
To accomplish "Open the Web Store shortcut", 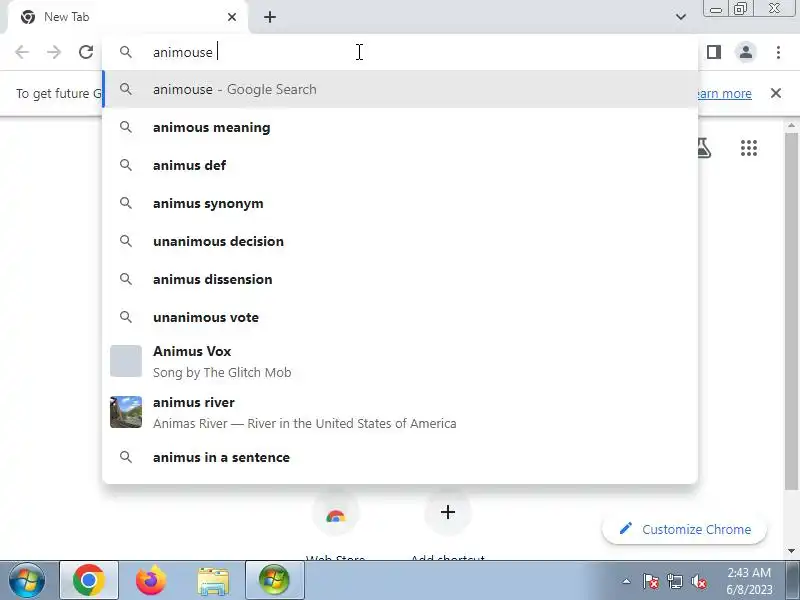I will click(x=335, y=516).
